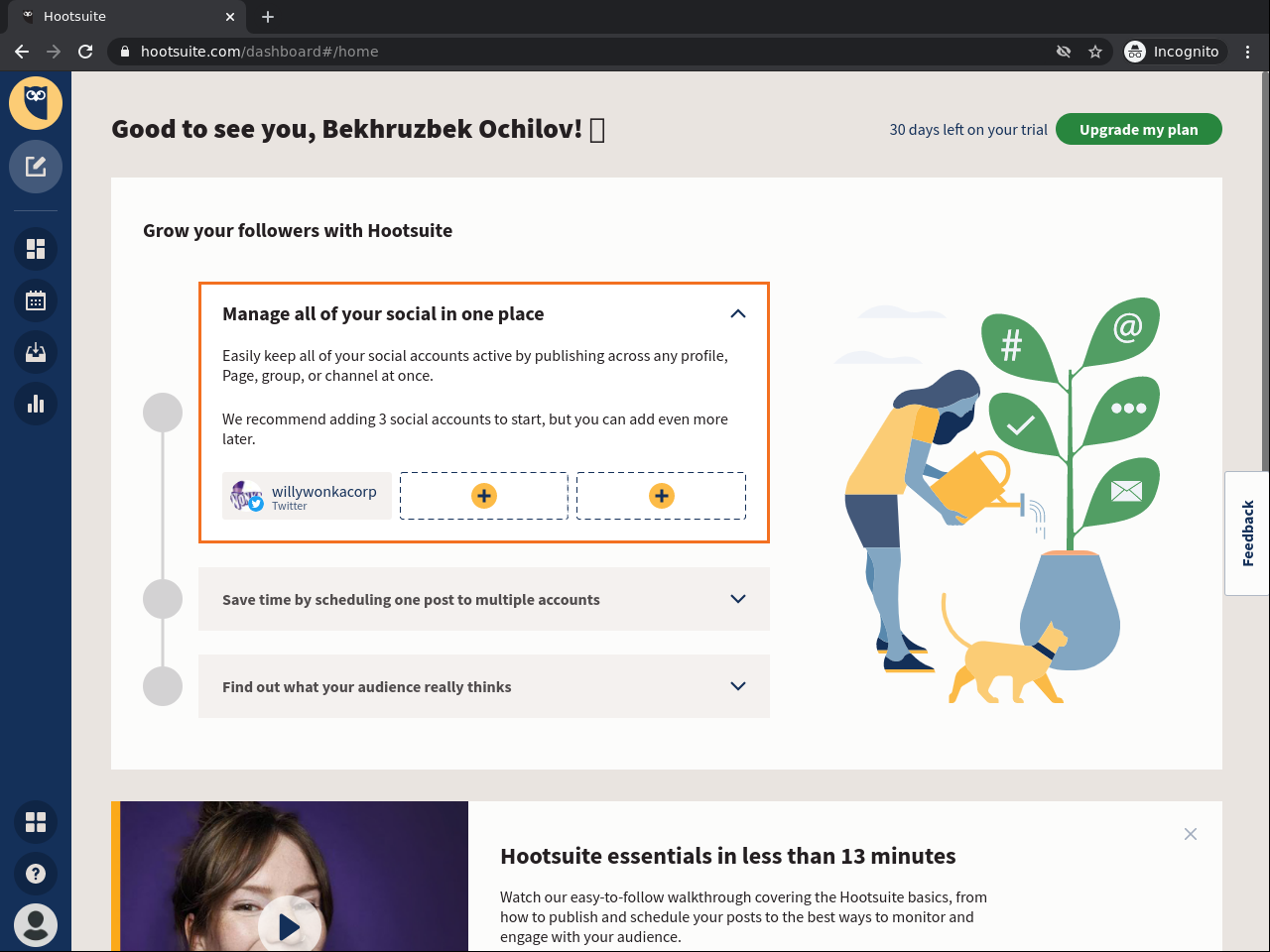This screenshot has height=952, width=1270.
Task: Open the Analytics bar chart icon
Action: tap(36, 404)
